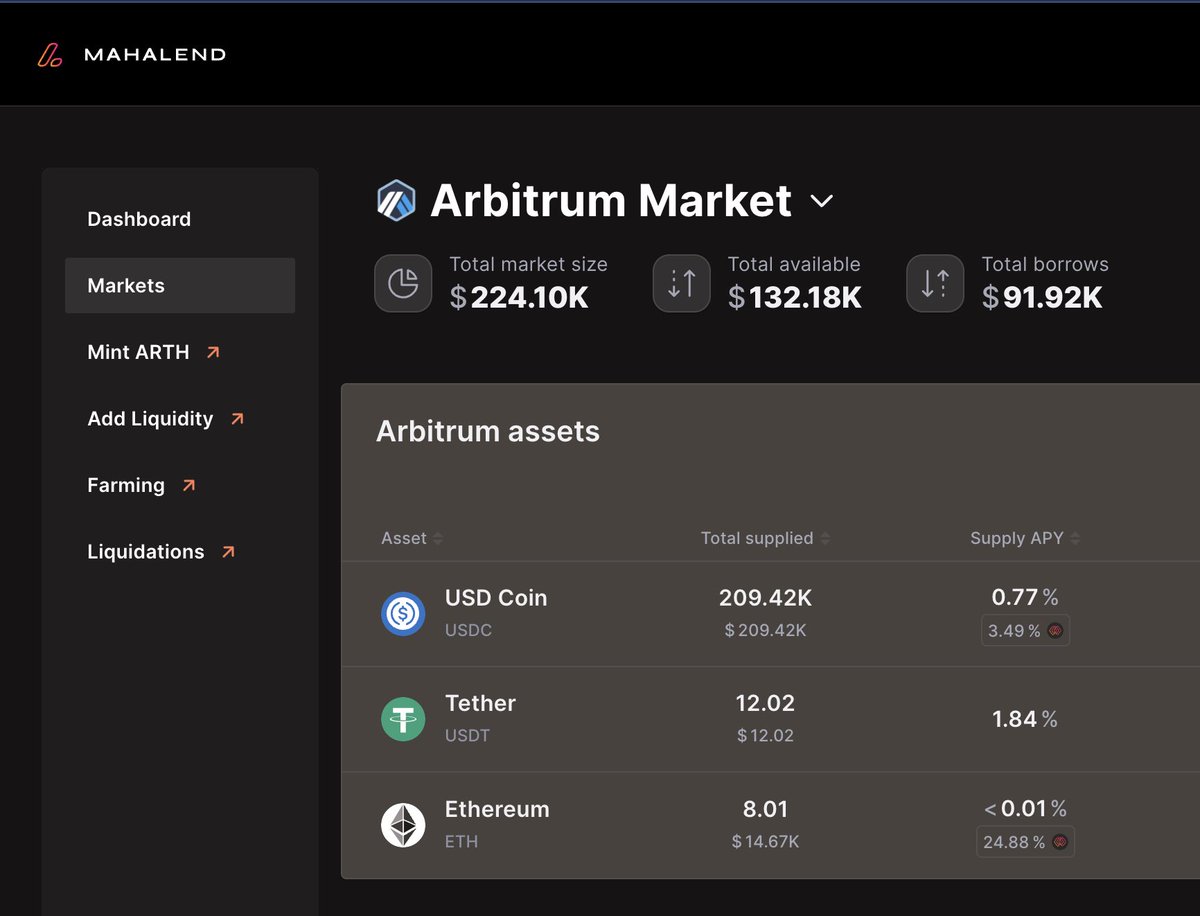Click the 3.49% incentive APY badge
1200x916 pixels.
(x=1025, y=631)
